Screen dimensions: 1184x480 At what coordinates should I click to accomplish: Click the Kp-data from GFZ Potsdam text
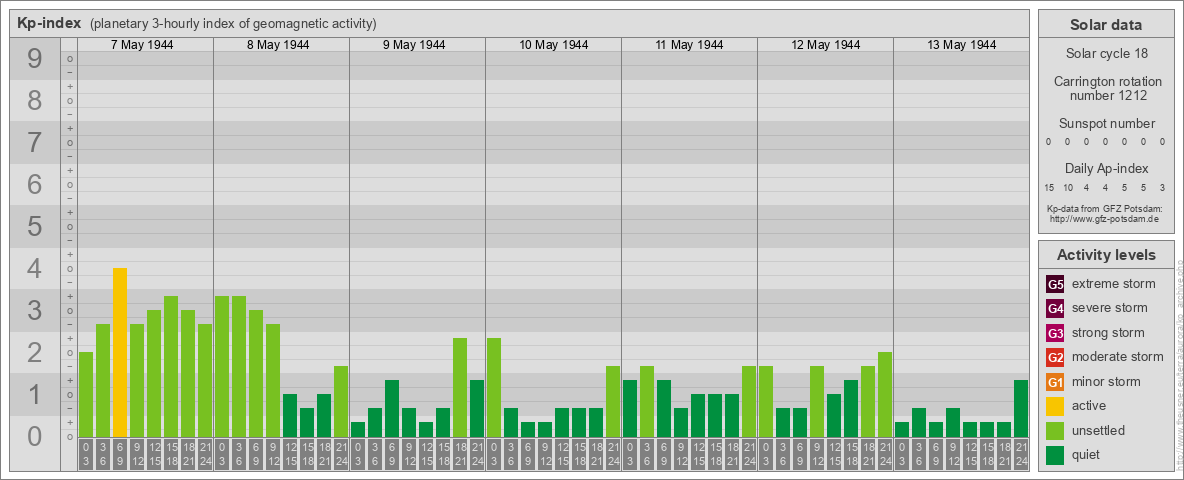click(1106, 208)
